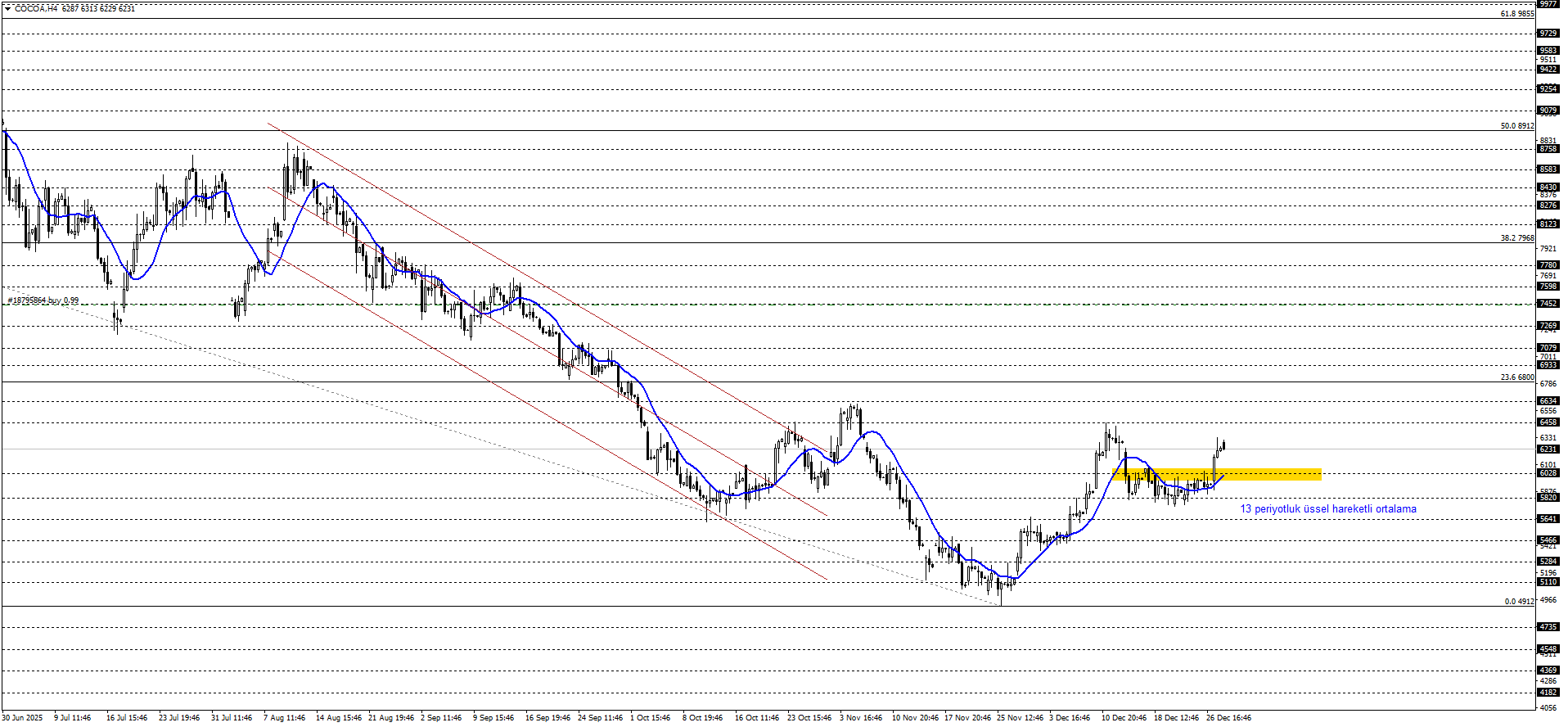Click the 61.8 9855 Fibonacci level label
The width and height of the screenshot is (1568, 727).
tap(1516, 14)
